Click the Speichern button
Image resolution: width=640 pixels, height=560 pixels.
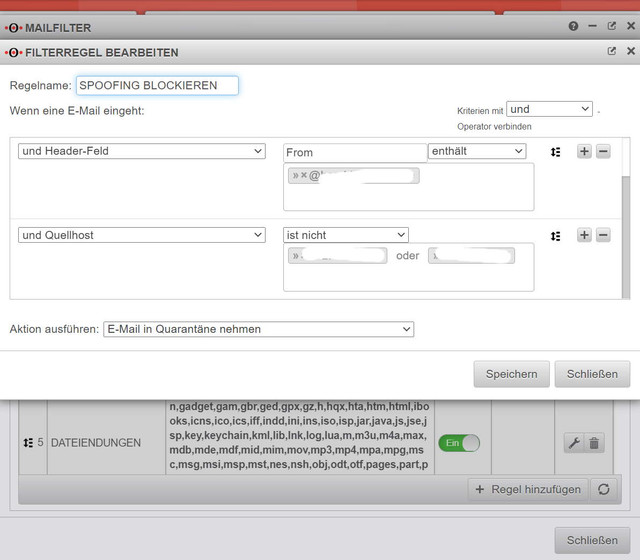[x=511, y=374]
